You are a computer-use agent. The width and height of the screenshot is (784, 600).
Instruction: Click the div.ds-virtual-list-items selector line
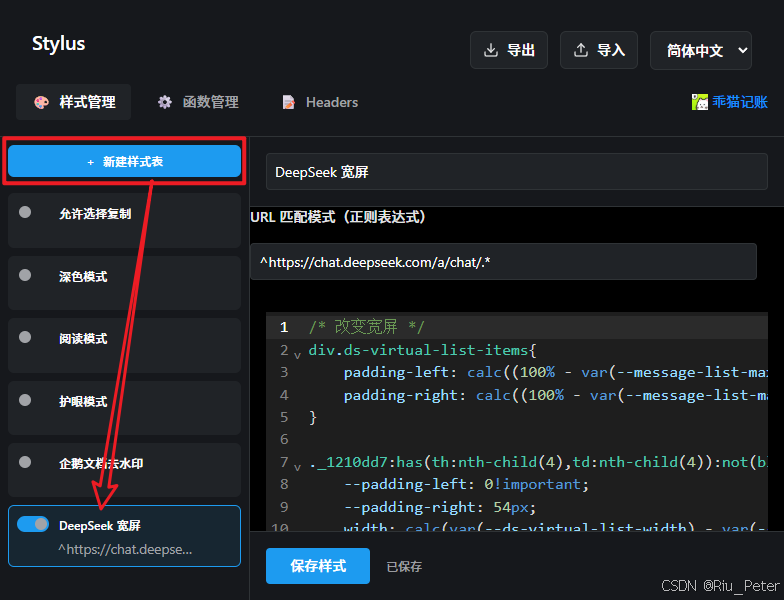coord(422,350)
